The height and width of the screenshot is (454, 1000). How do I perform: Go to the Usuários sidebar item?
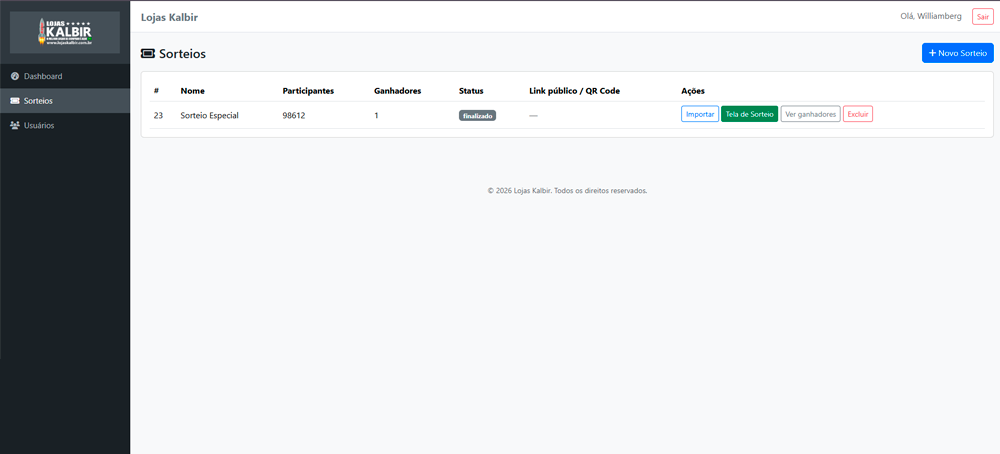click(65, 126)
